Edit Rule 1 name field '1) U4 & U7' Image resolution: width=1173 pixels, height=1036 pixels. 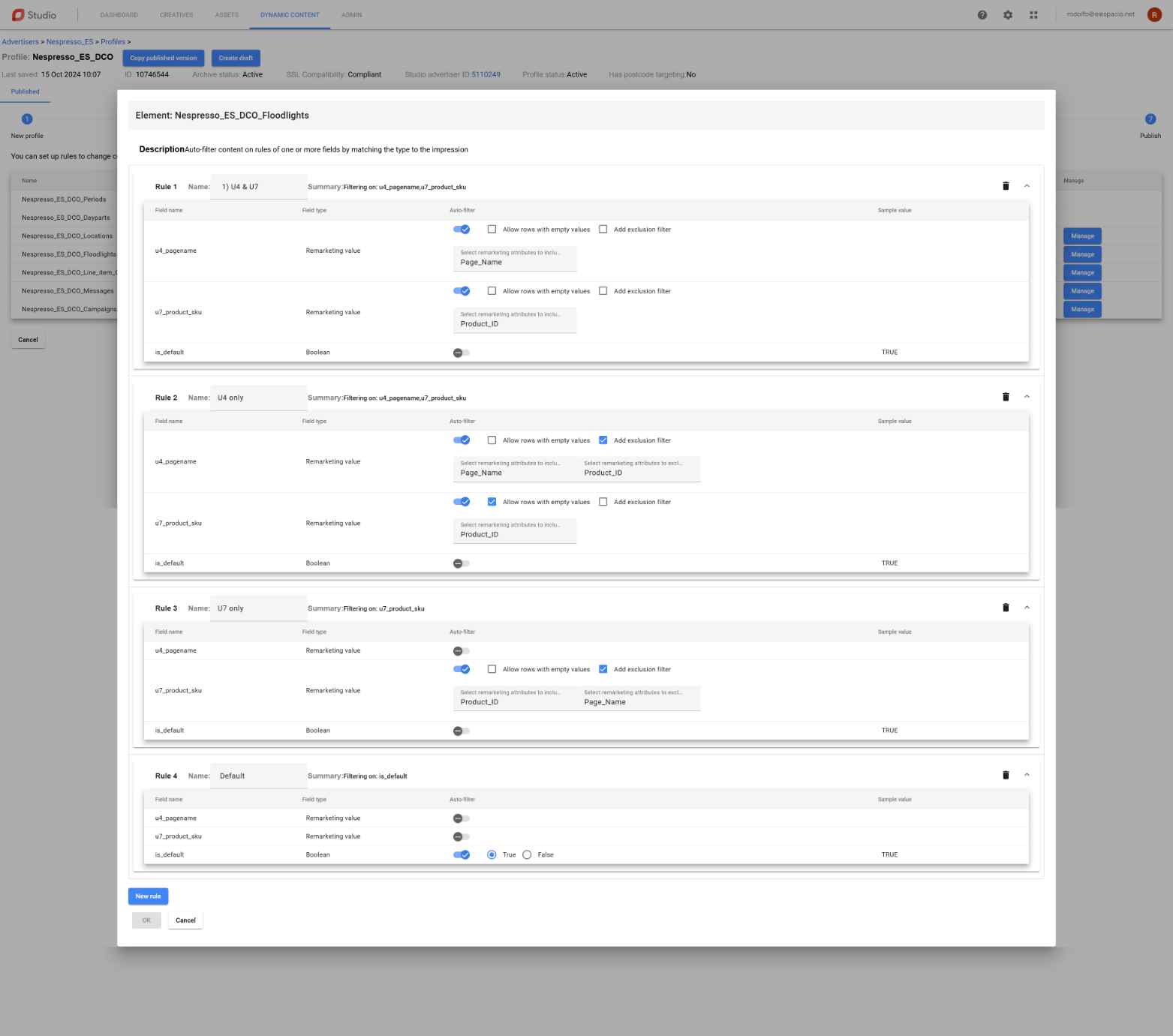click(x=259, y=187)
